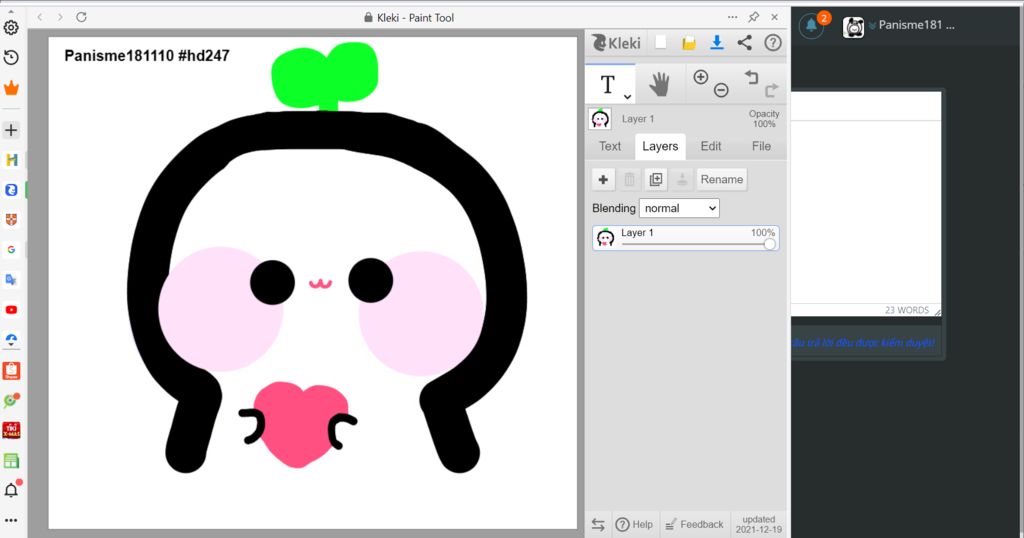Image resolution: width=1024 pixels, height=538 pixels.
Task: Duplicate the selected layer
Action: pos(656,180)
